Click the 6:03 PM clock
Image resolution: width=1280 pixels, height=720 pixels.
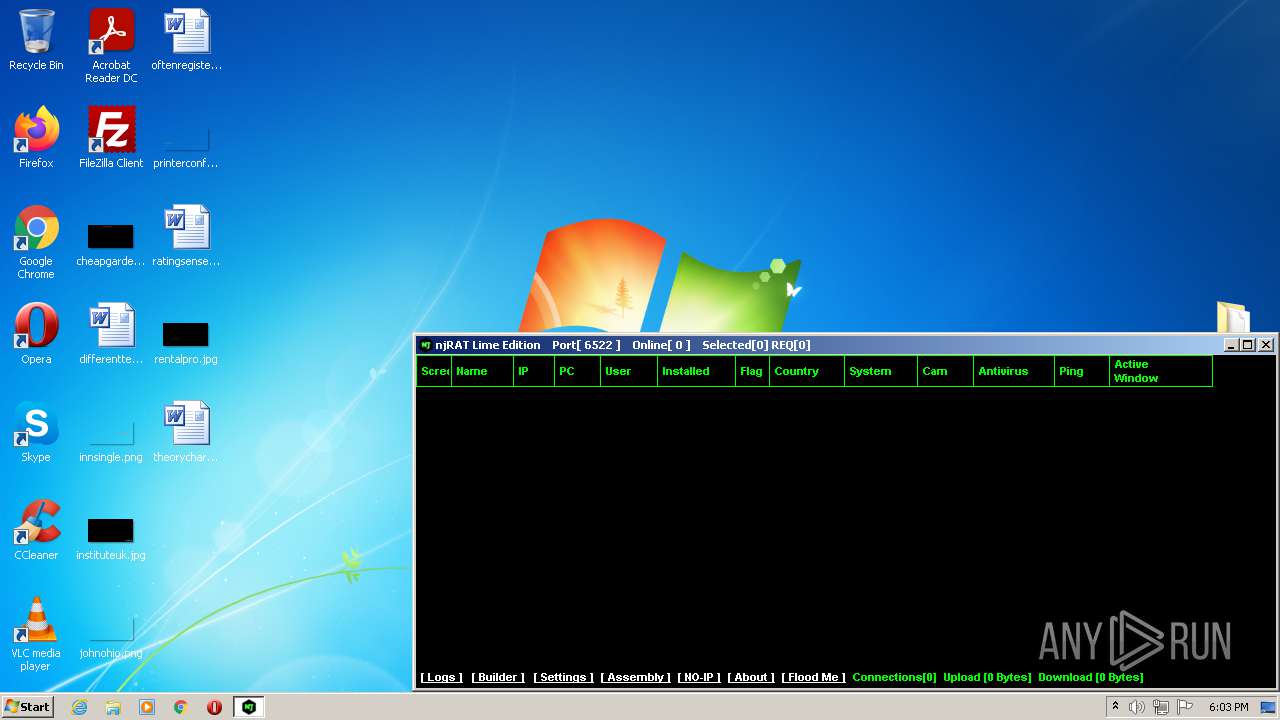(1228, 707)
